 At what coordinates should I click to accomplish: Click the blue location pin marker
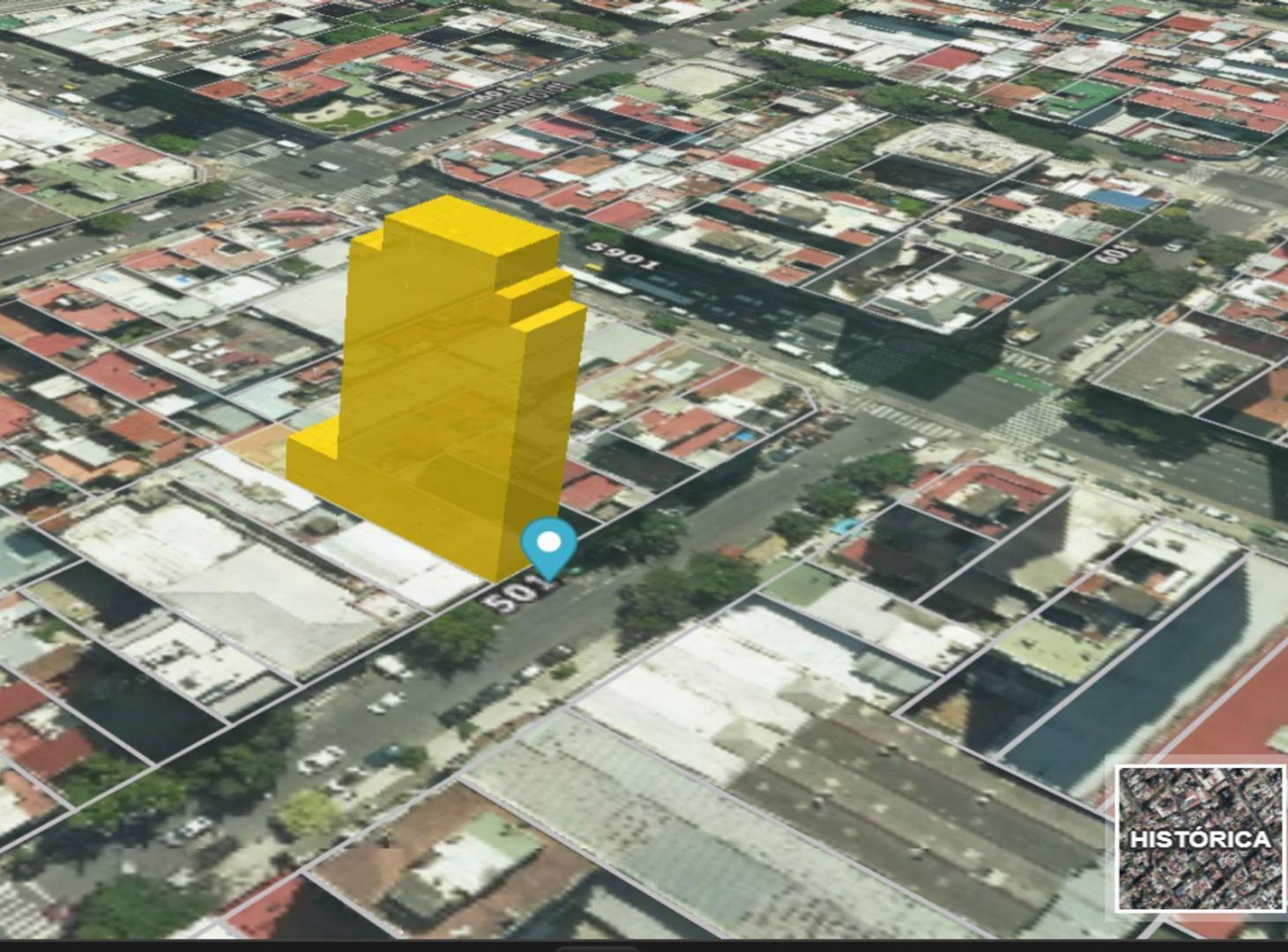click(548, 550)
